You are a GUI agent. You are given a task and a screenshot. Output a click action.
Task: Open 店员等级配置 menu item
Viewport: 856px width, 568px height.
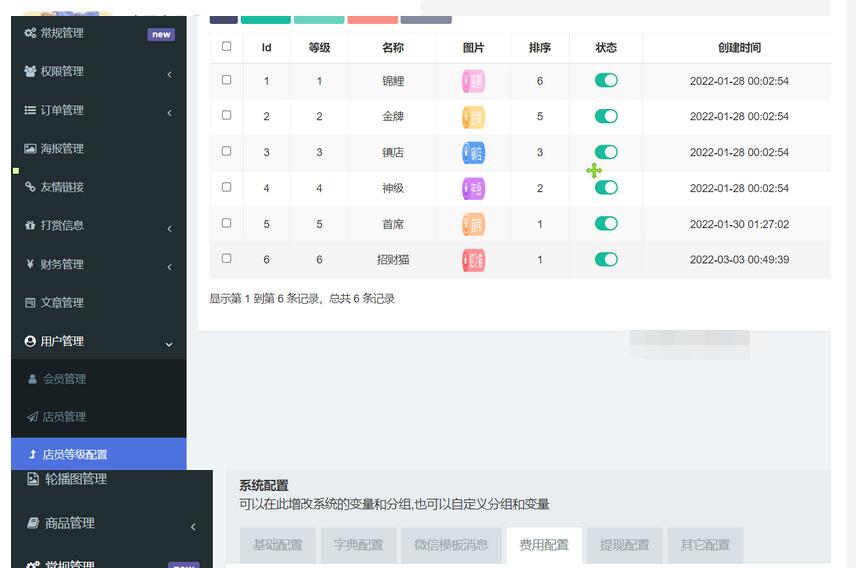click(98, 454)
